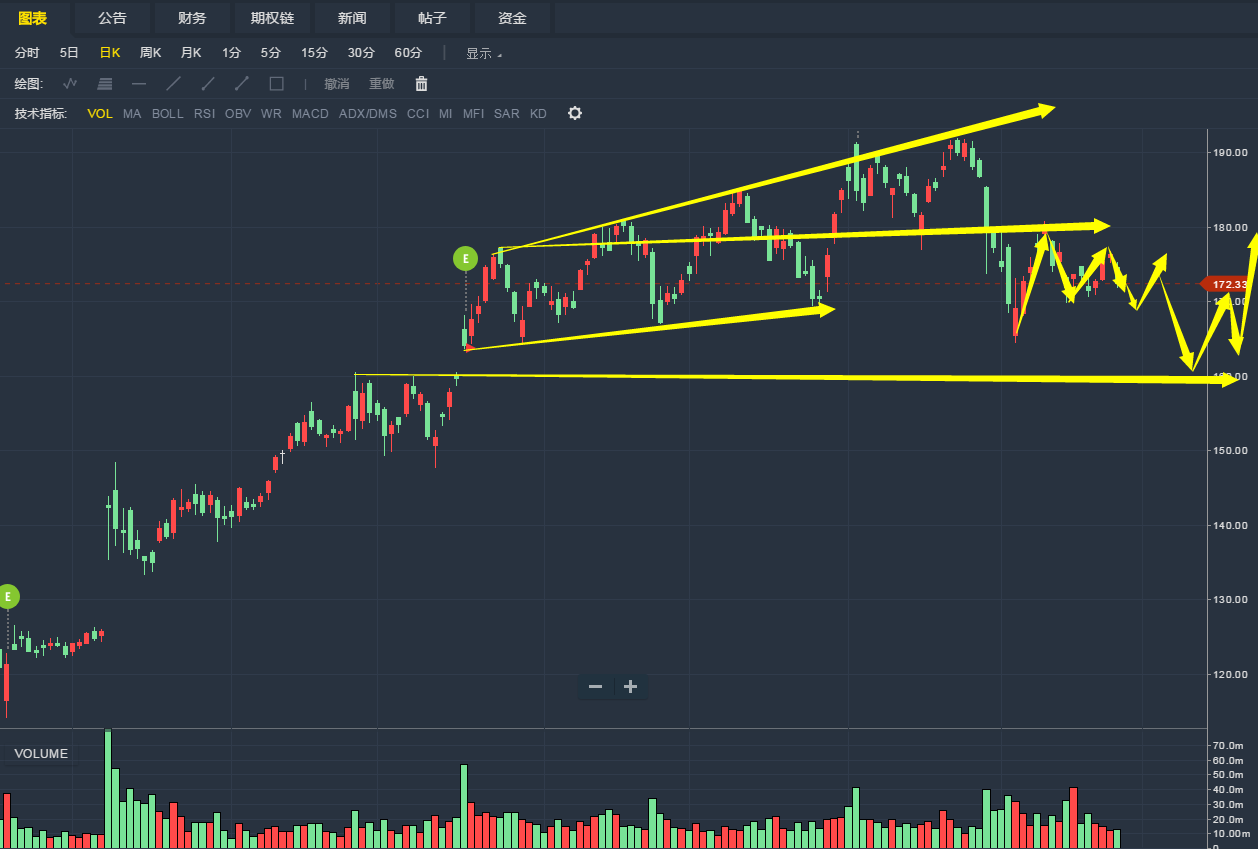The height and width of the screenshot is (849, 1258).
Task: Switch to 周K weekly candlestick
Action: [x=150, y=53]
